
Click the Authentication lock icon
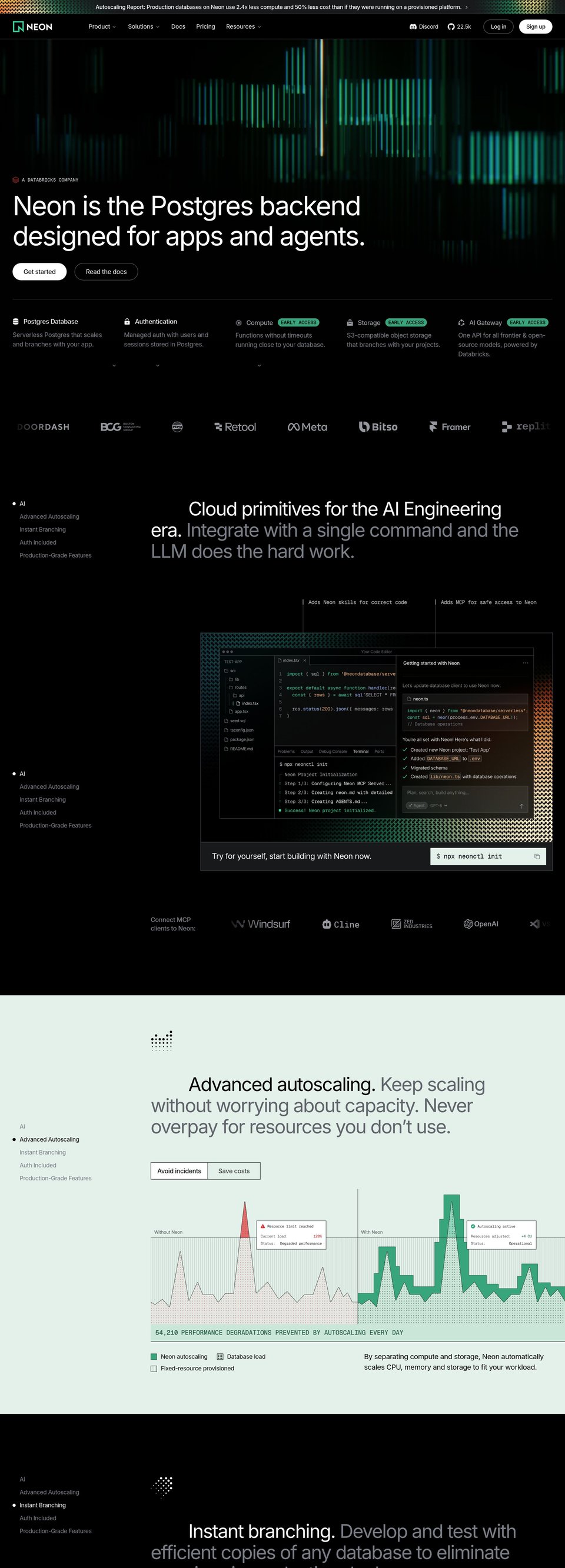coord(127,321)
